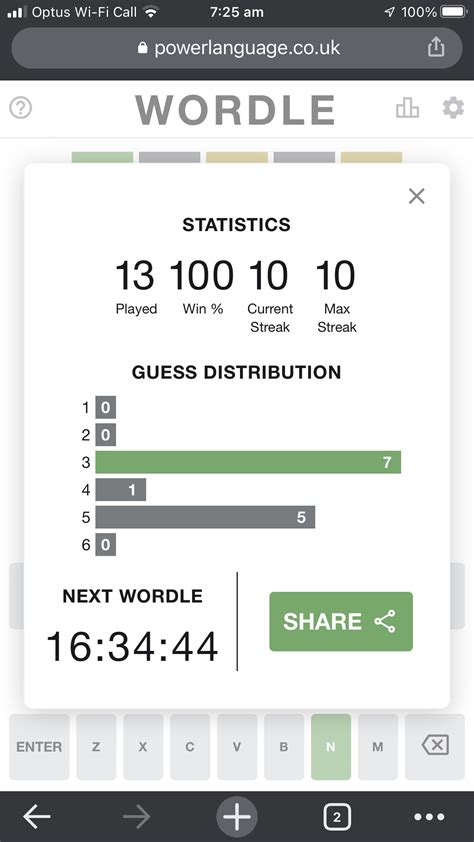Select the 5-guess distribution bar
474x842 pixels.
[205, 517]
